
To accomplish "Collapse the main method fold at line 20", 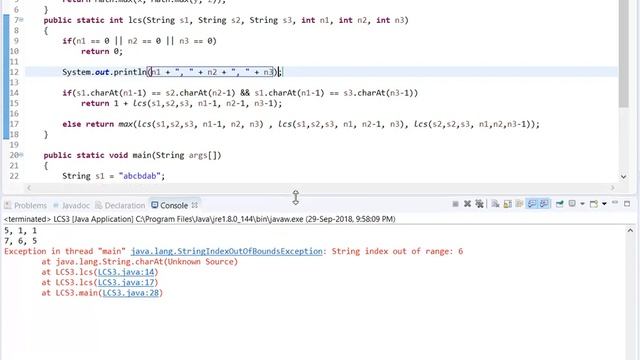I will click(21, 155).
